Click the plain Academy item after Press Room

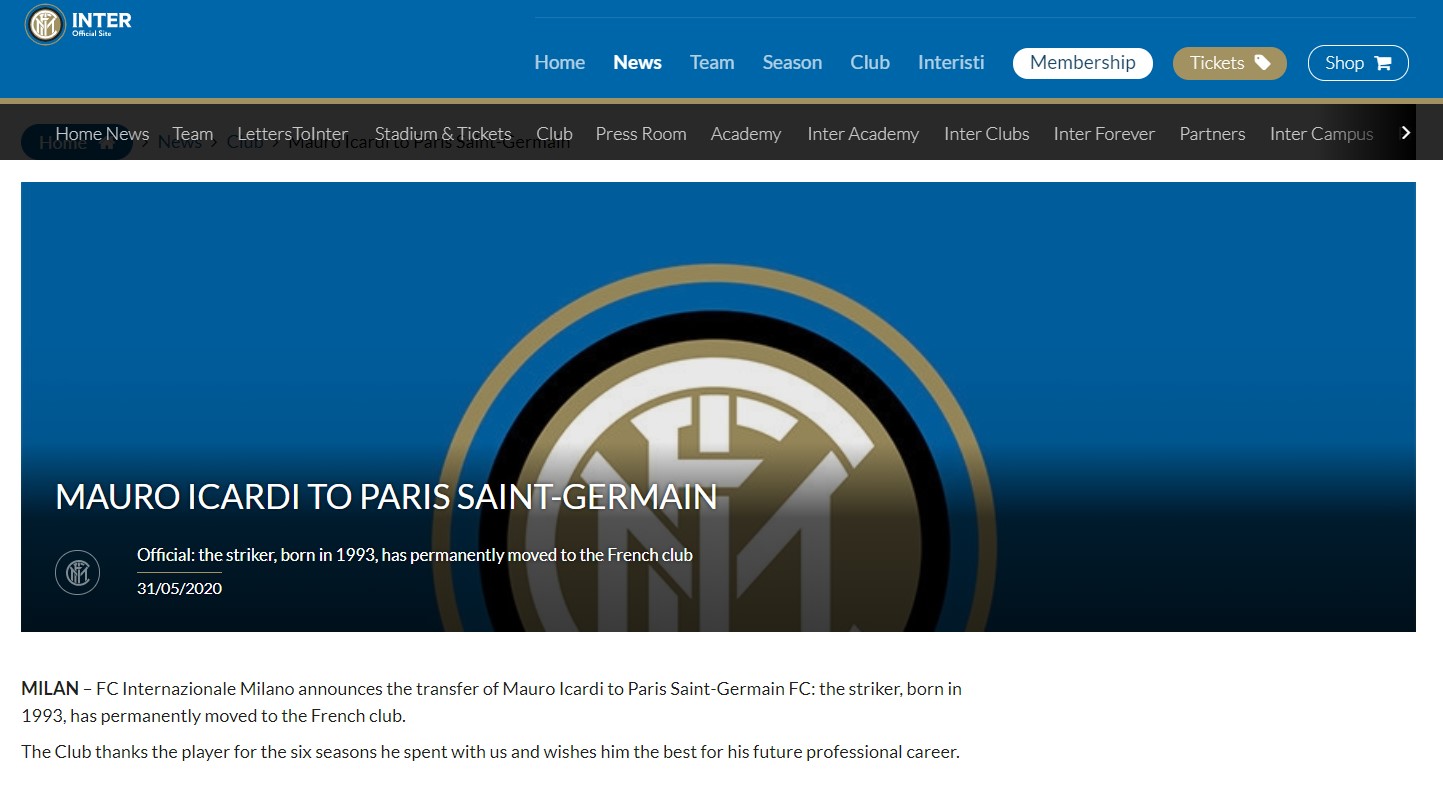click(x=746, y=134)
